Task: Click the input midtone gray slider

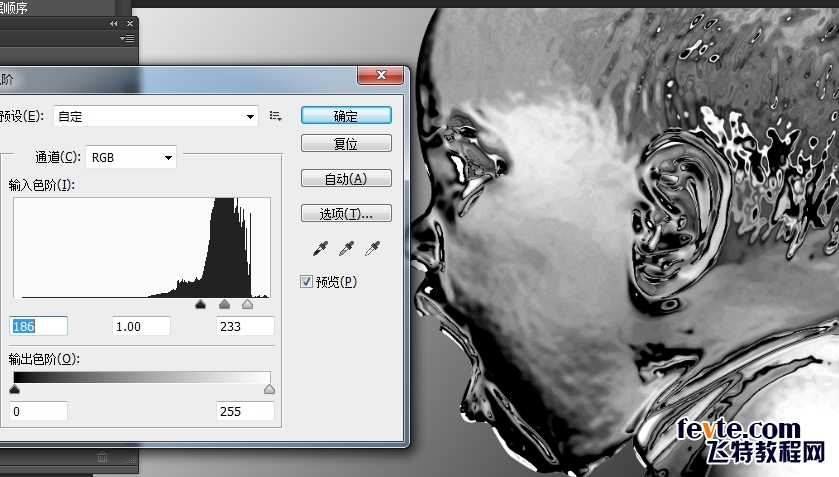Action: 224,305
